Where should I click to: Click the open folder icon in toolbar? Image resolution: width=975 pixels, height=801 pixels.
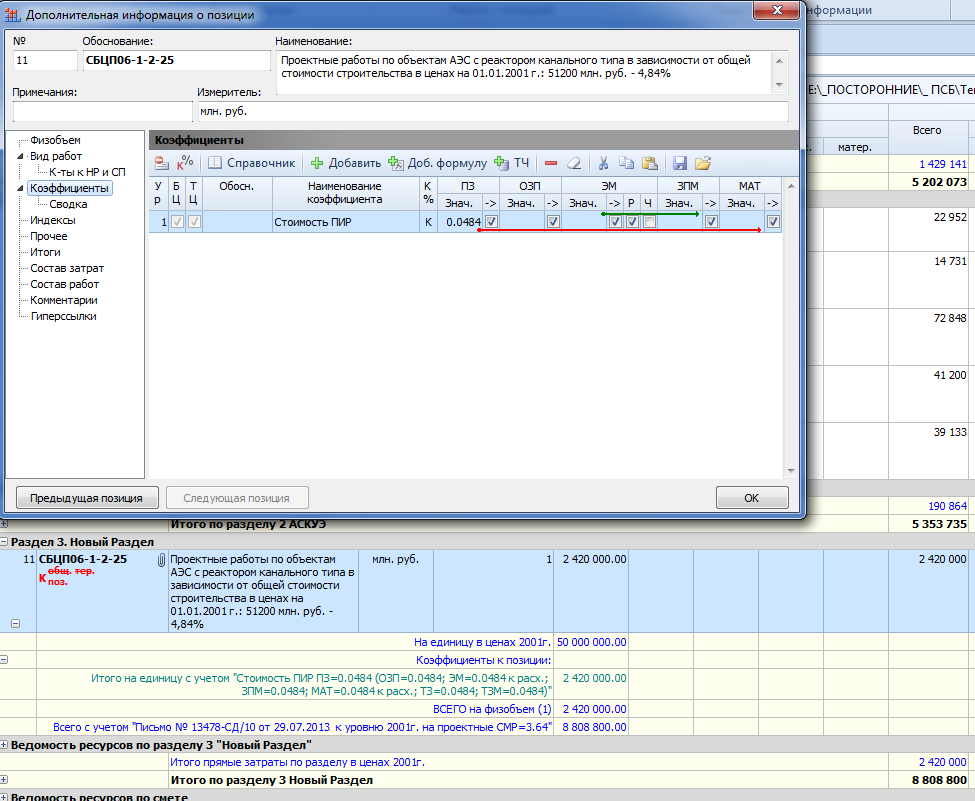703,163
